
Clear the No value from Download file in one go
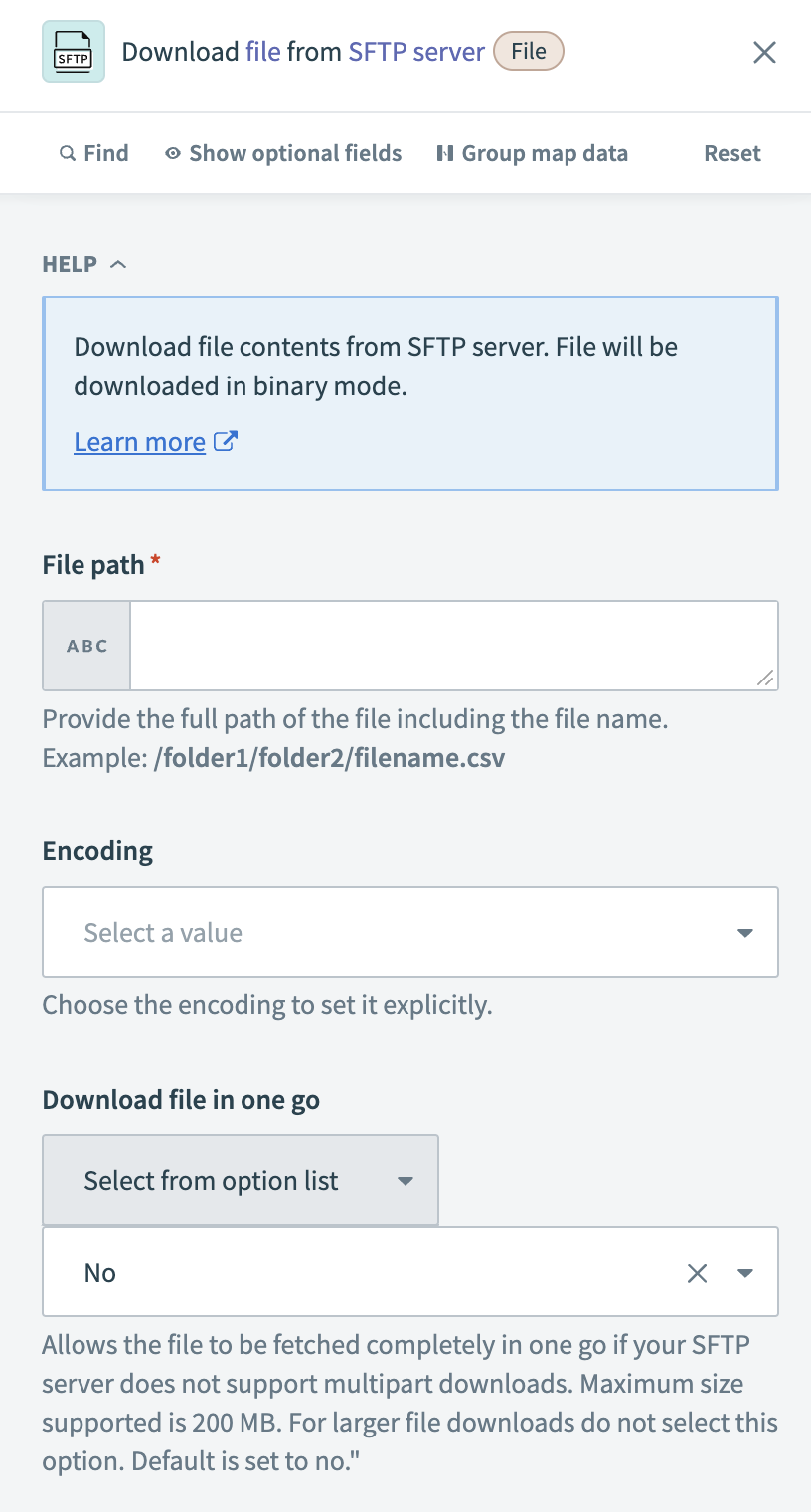click(x=697, y=1272)
